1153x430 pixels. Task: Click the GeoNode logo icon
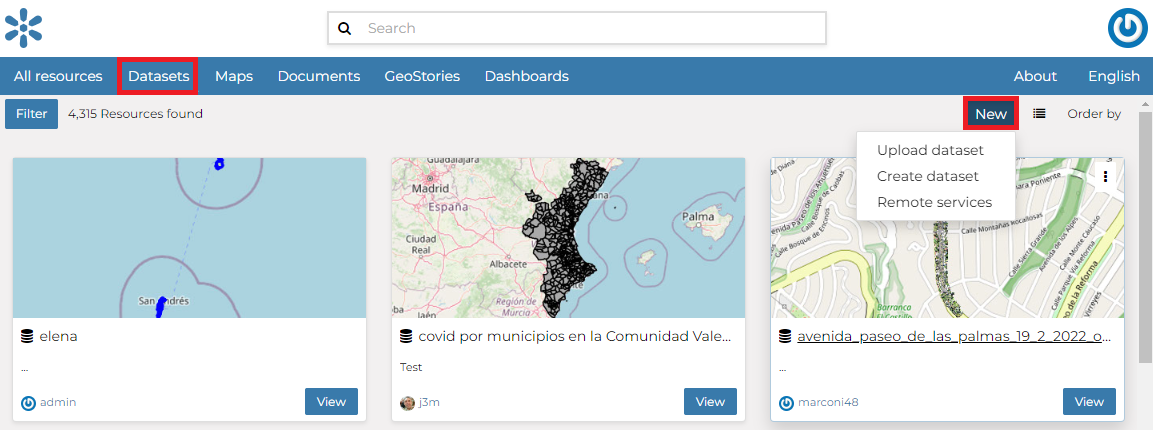23,27
